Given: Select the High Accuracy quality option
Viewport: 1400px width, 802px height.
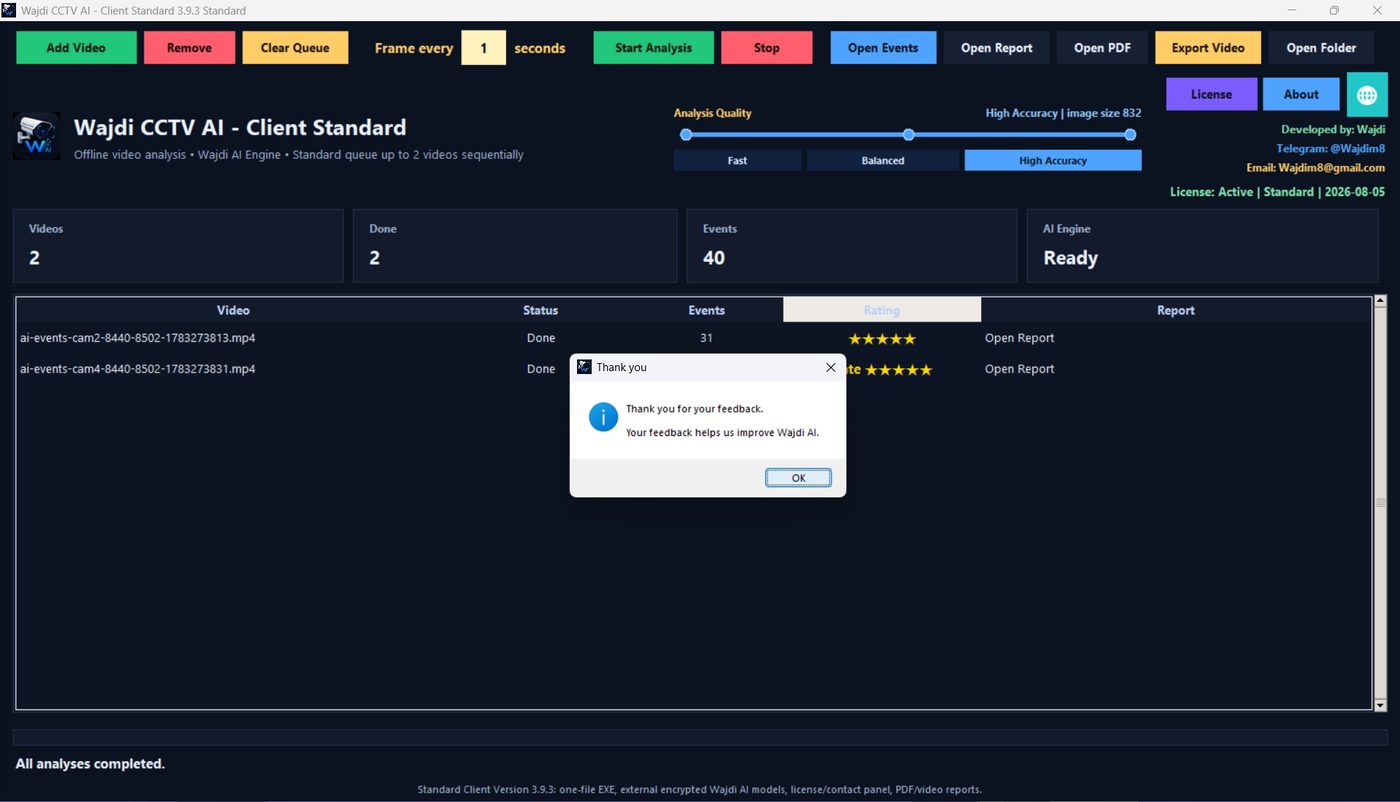Looking at the screenshot, I should tap(1052, 160).
